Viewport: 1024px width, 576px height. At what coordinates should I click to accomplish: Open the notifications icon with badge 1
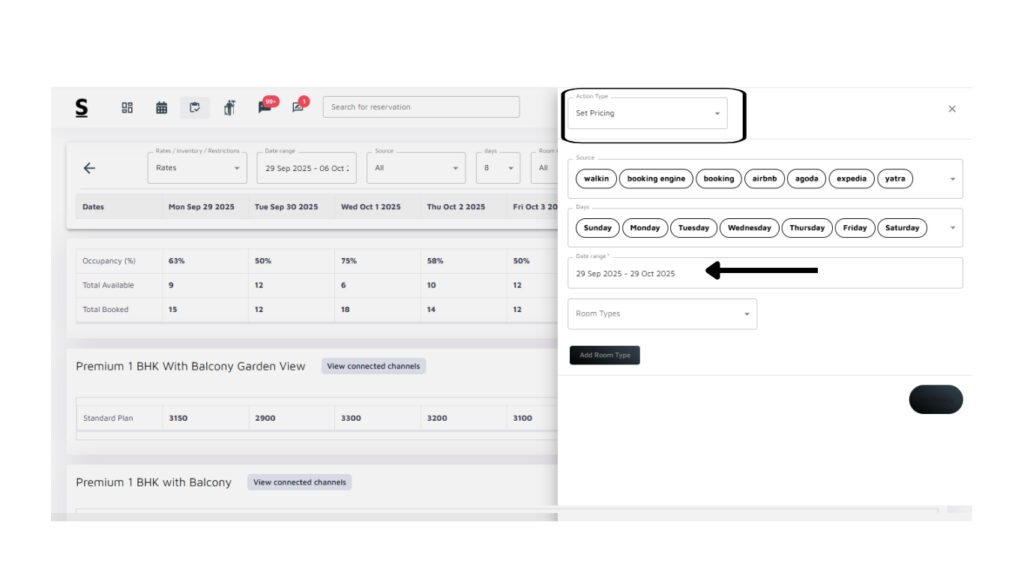[x=298, y=107]
